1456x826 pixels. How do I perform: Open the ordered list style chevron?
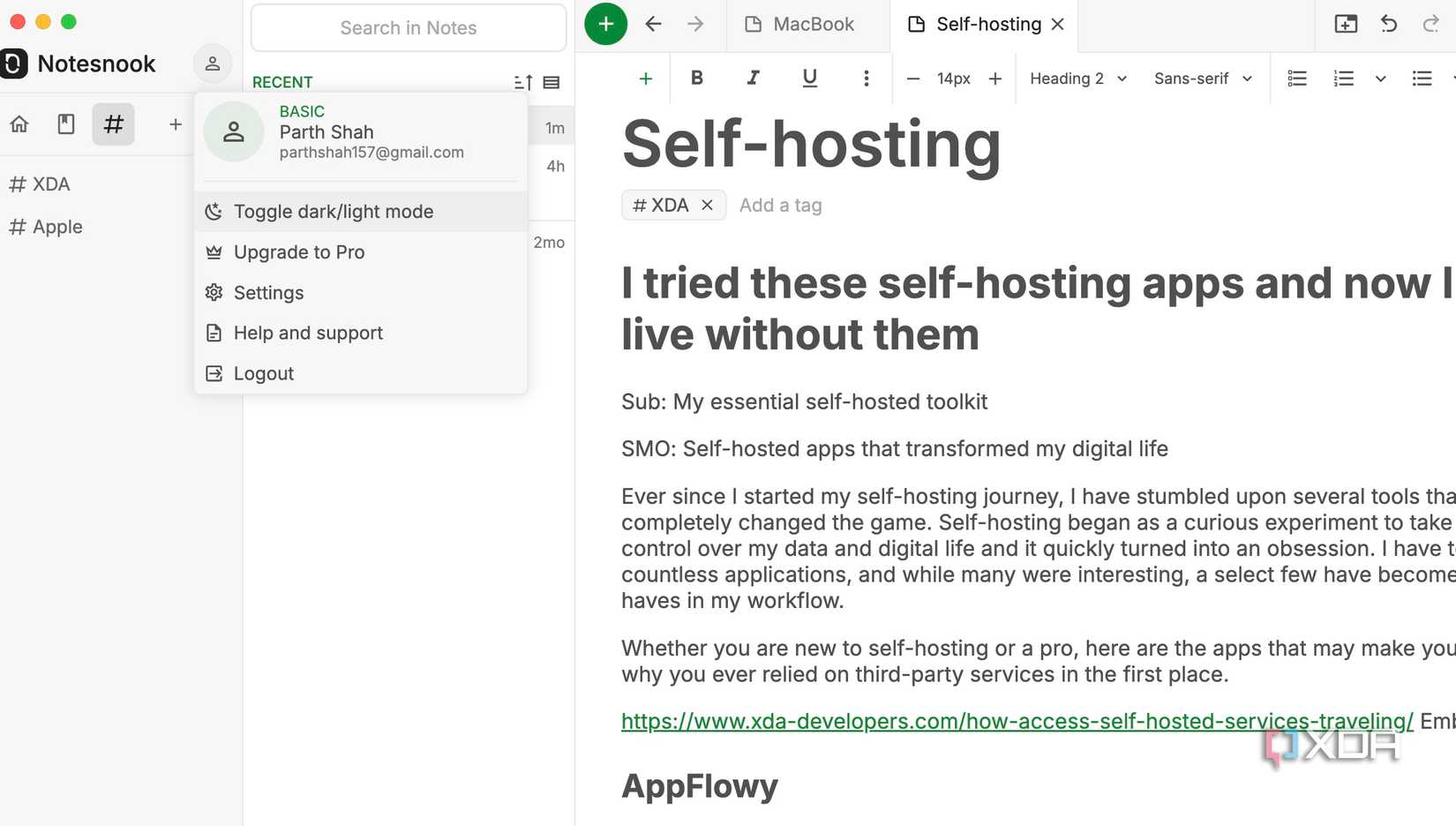point(1380,79)
